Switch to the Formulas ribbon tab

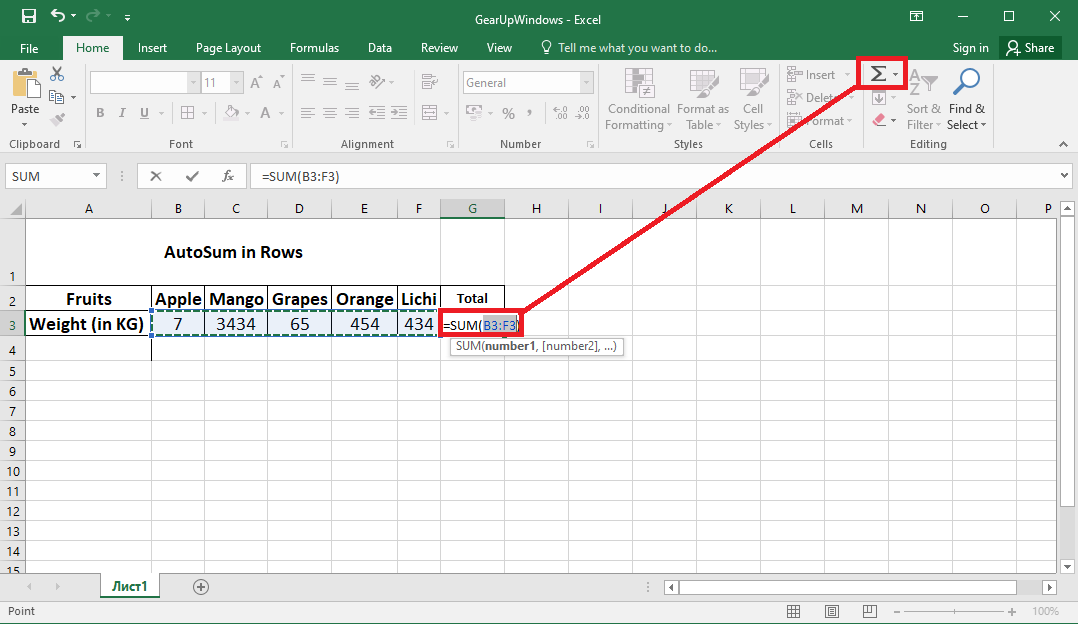click(x=314, y=47)
